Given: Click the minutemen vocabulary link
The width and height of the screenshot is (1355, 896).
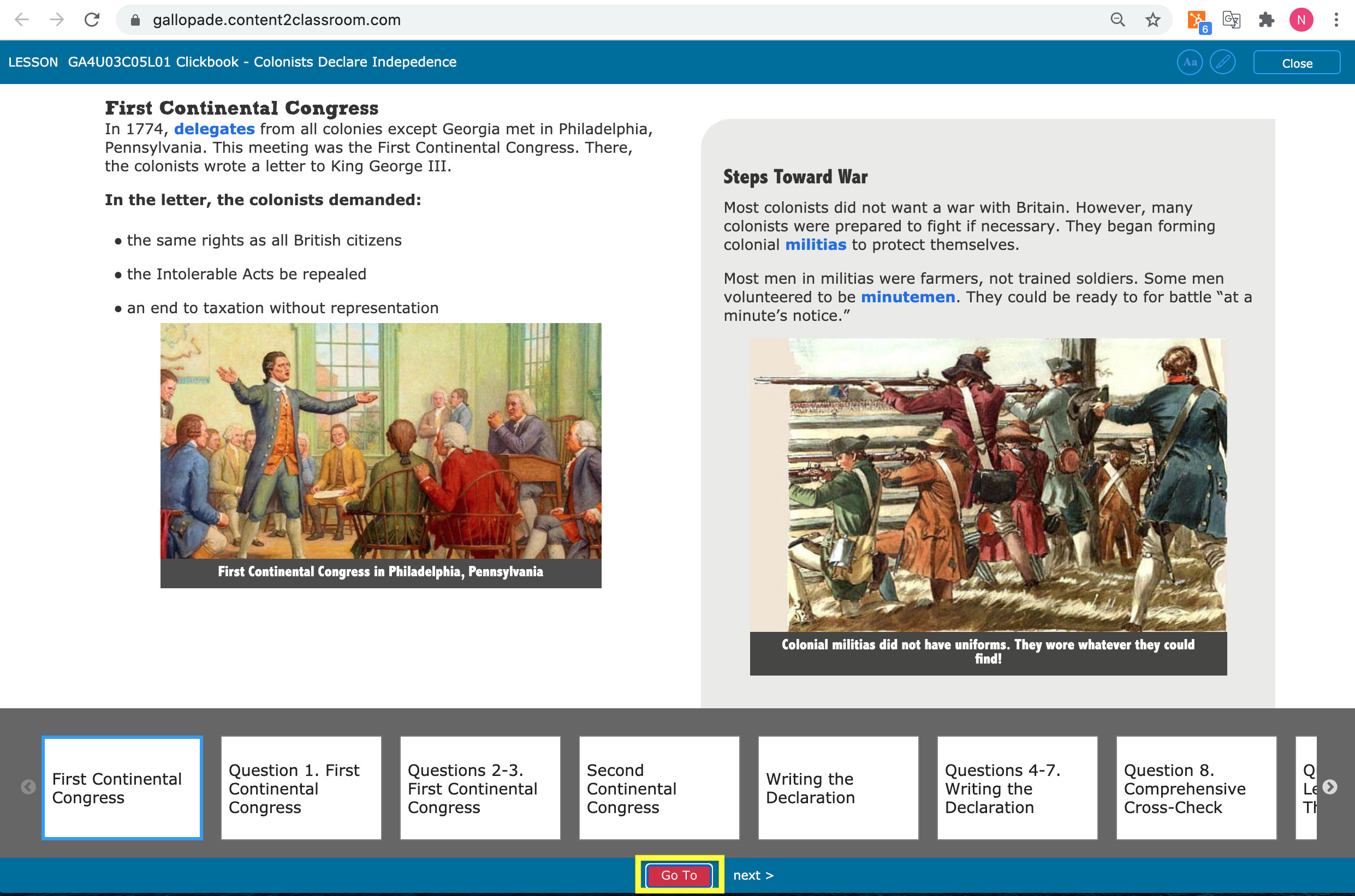Looking at the screenshot, I should point(908,297).
